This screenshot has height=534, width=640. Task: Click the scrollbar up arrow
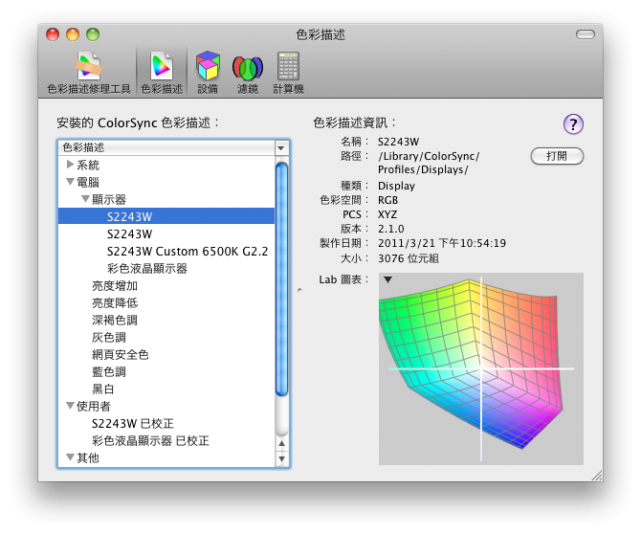coord(282,443)
